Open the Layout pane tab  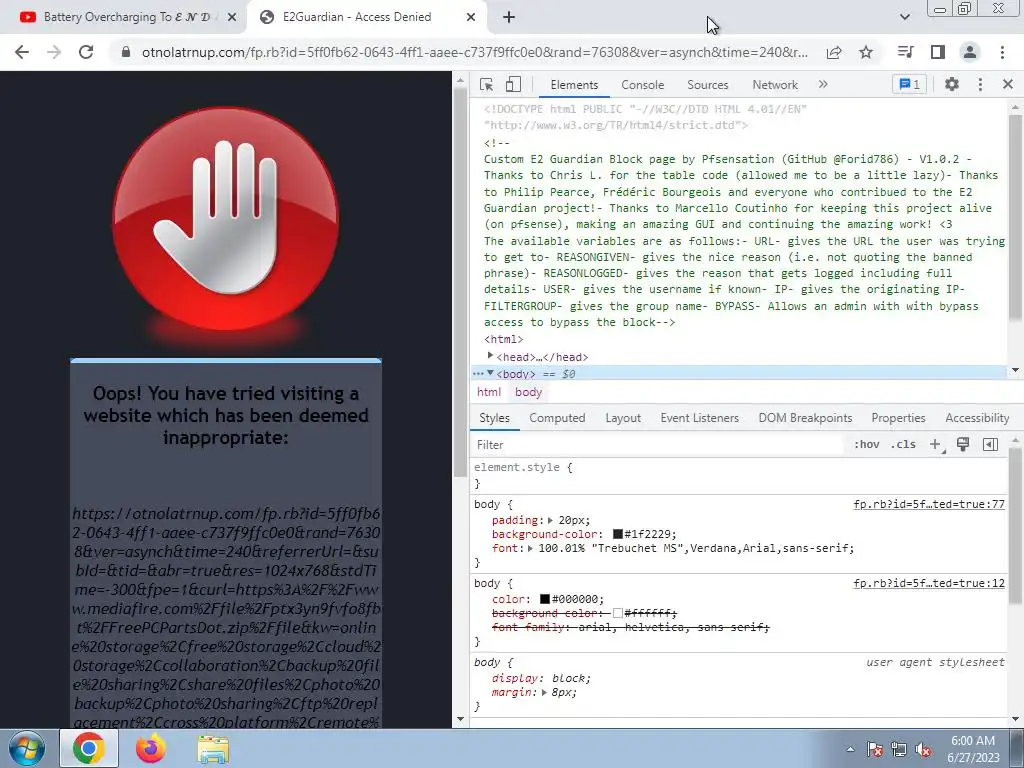[623, 418]
